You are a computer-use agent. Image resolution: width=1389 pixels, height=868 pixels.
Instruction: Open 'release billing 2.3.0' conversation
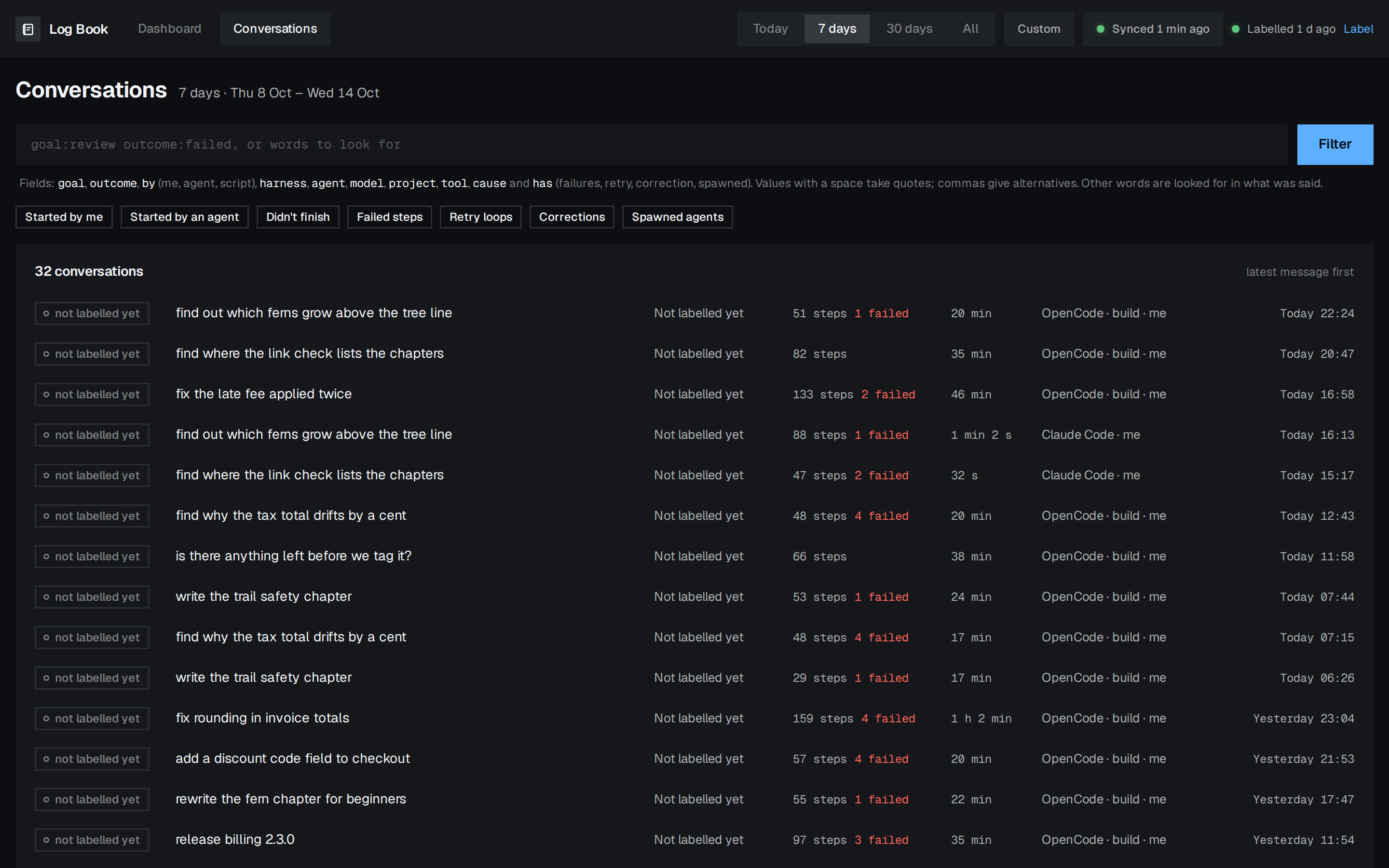click(x=235, y=840)
